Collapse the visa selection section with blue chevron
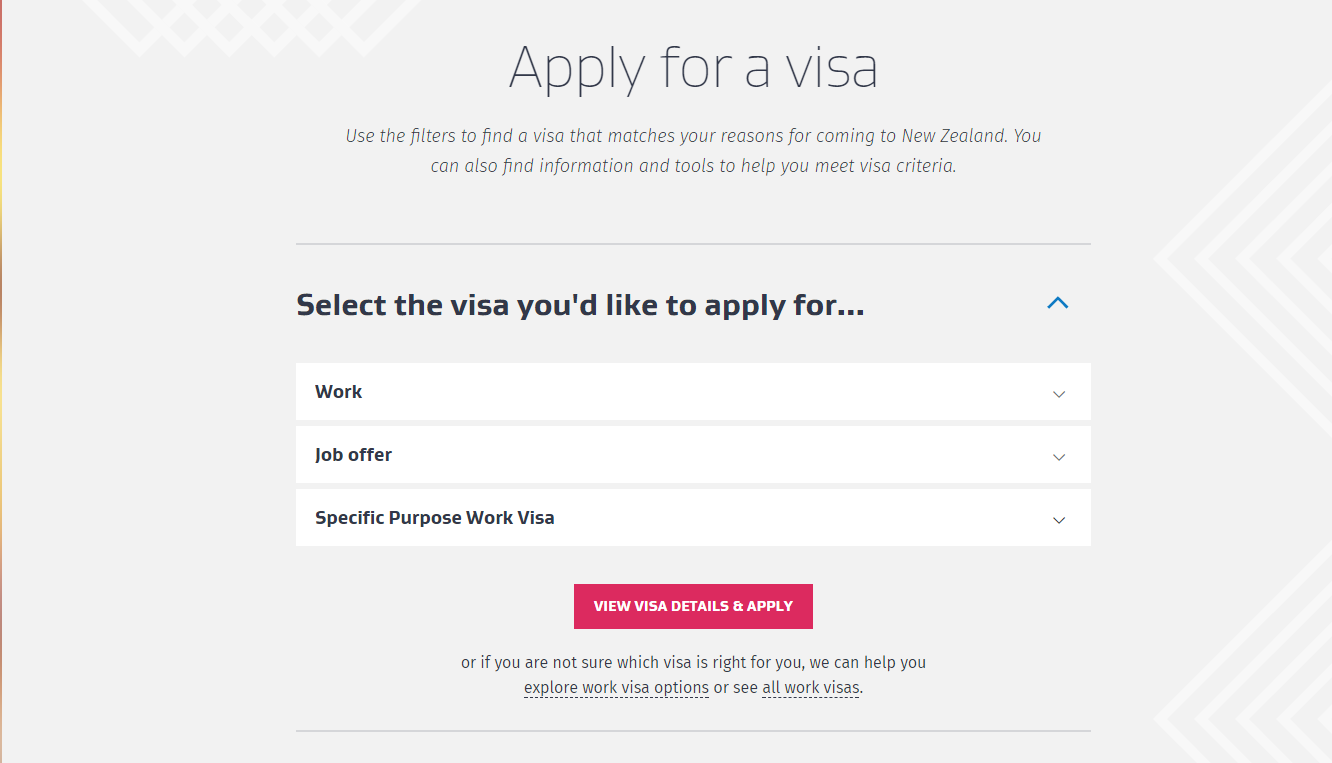The height and width of the screenshot is (763, 1332). coord(1058,302)
